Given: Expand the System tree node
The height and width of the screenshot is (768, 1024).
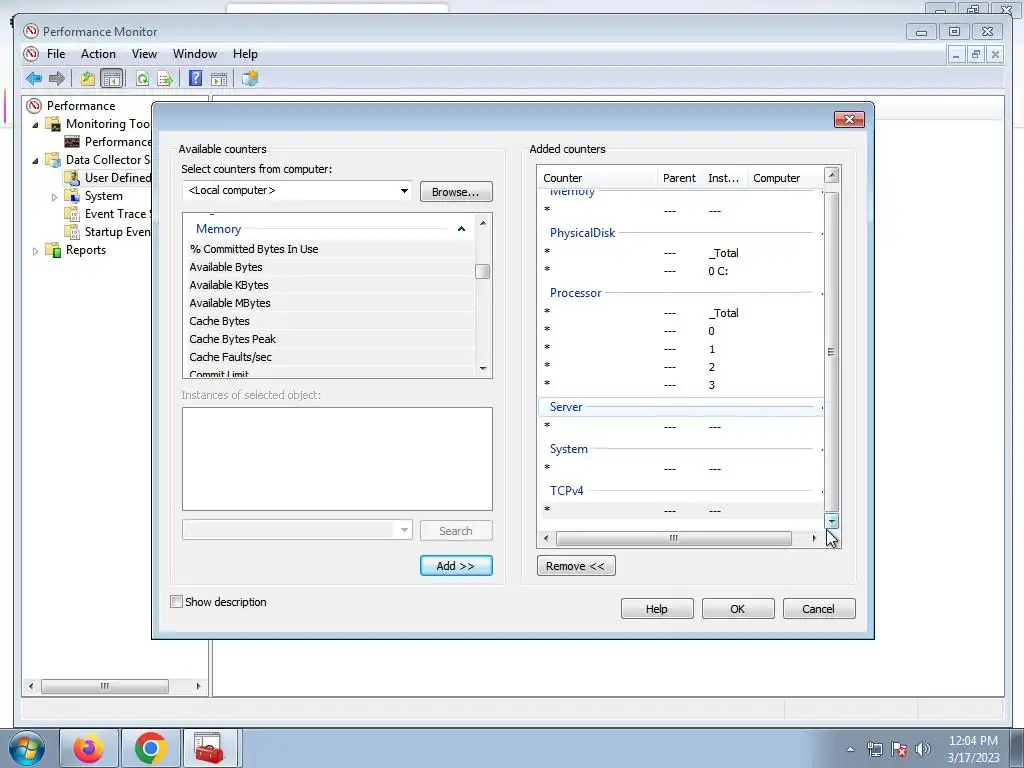Looking at the screenshot, I should [x=54, y=197].
